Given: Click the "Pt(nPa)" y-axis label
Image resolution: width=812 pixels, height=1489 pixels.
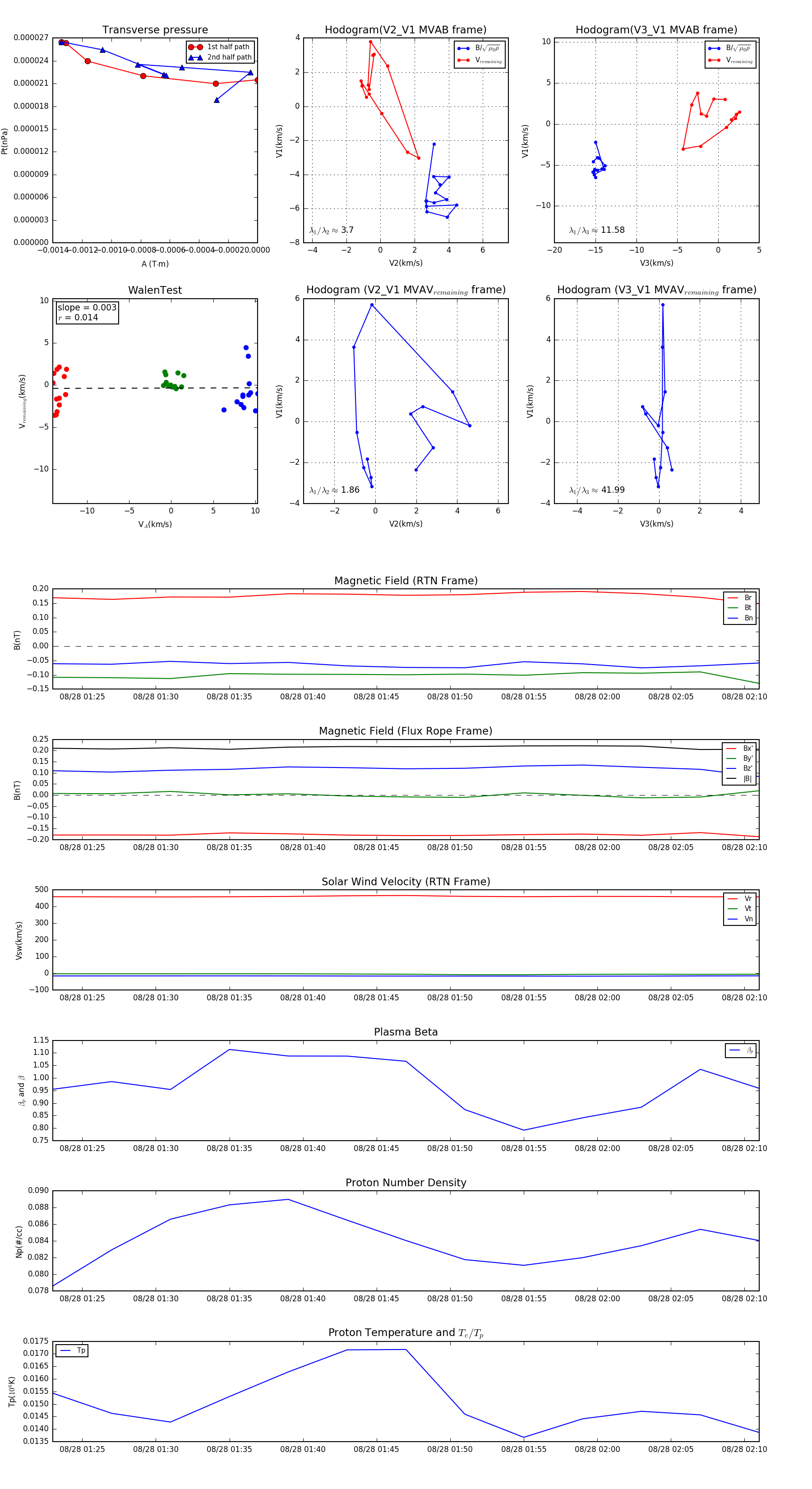Looking at the screenshot, I should (x=5, y=140).
